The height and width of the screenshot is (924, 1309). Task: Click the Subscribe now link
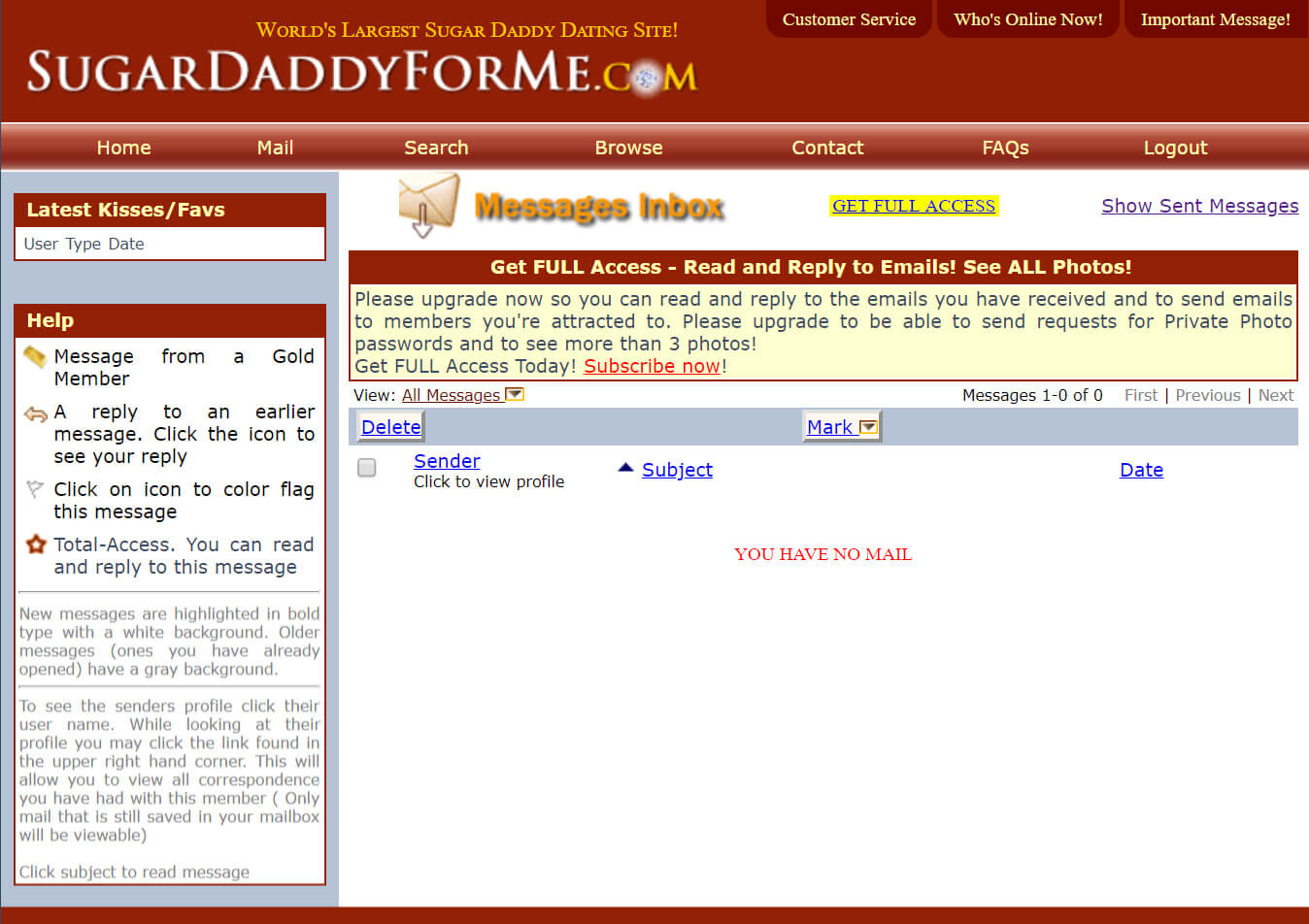653,366
